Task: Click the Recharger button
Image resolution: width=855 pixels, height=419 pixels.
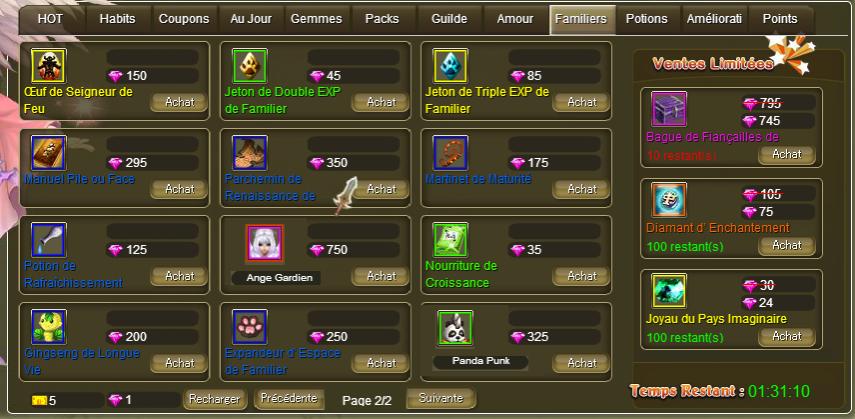Action: (x=214, y=399)
